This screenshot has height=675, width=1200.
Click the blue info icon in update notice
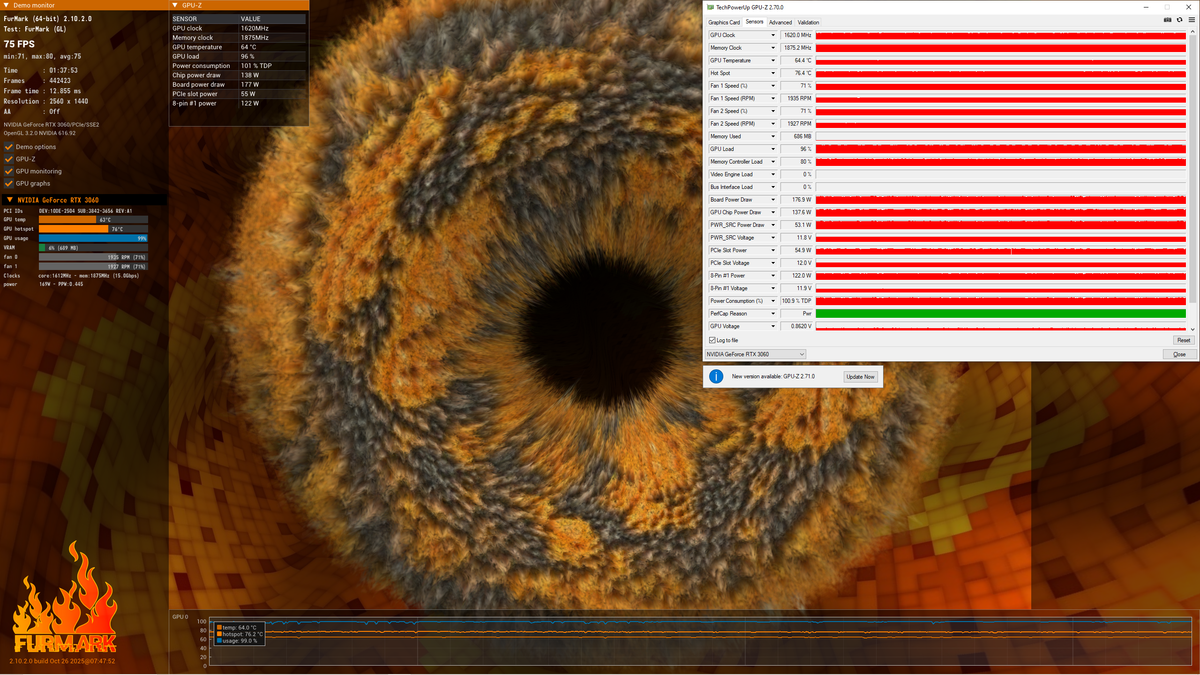tap(716, 376)
